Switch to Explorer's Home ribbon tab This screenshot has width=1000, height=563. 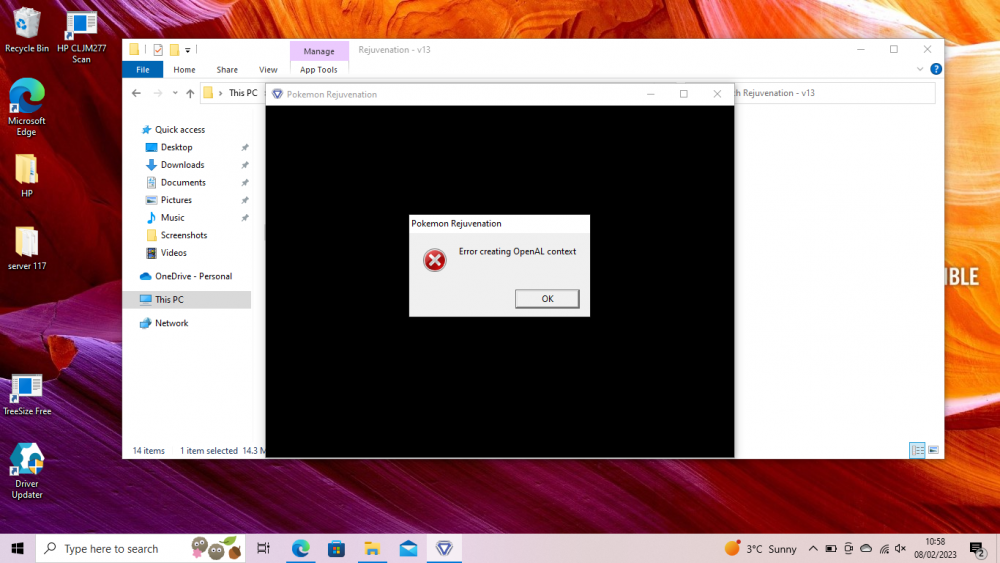[x=184, y=69]
